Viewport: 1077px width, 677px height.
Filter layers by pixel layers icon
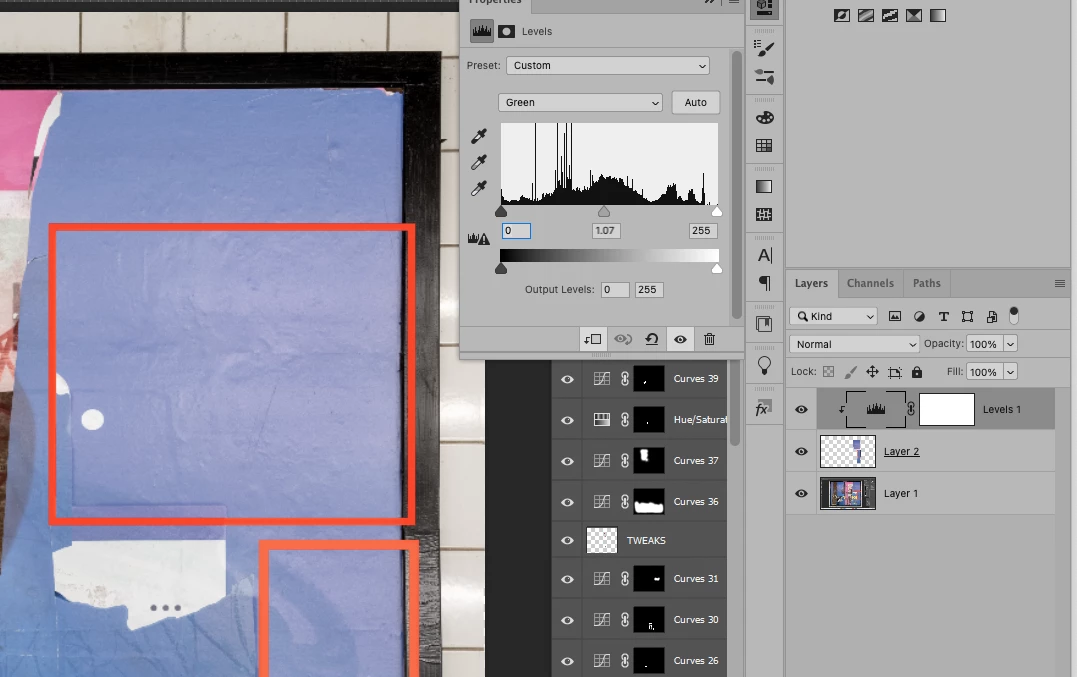tap(894, 317)
